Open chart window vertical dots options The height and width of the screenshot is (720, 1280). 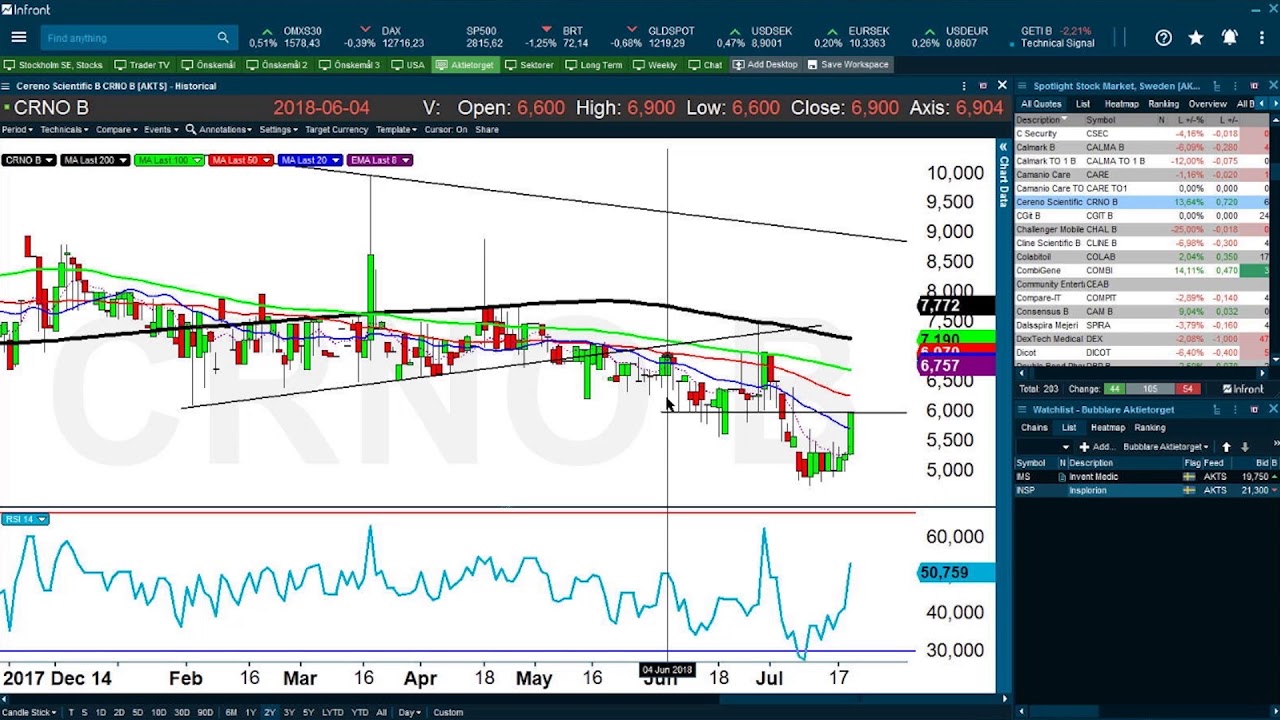tap(964, 86)
